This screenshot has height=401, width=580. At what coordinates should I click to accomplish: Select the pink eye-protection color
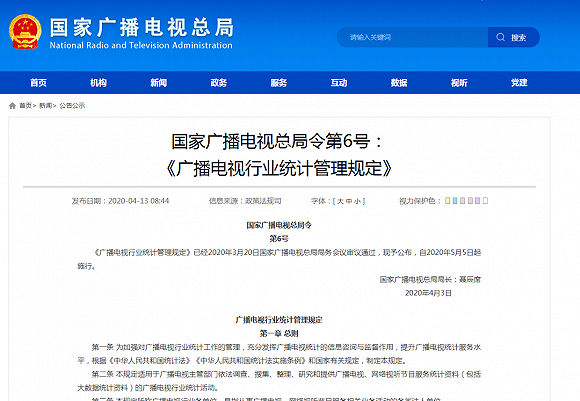[470, 200]
